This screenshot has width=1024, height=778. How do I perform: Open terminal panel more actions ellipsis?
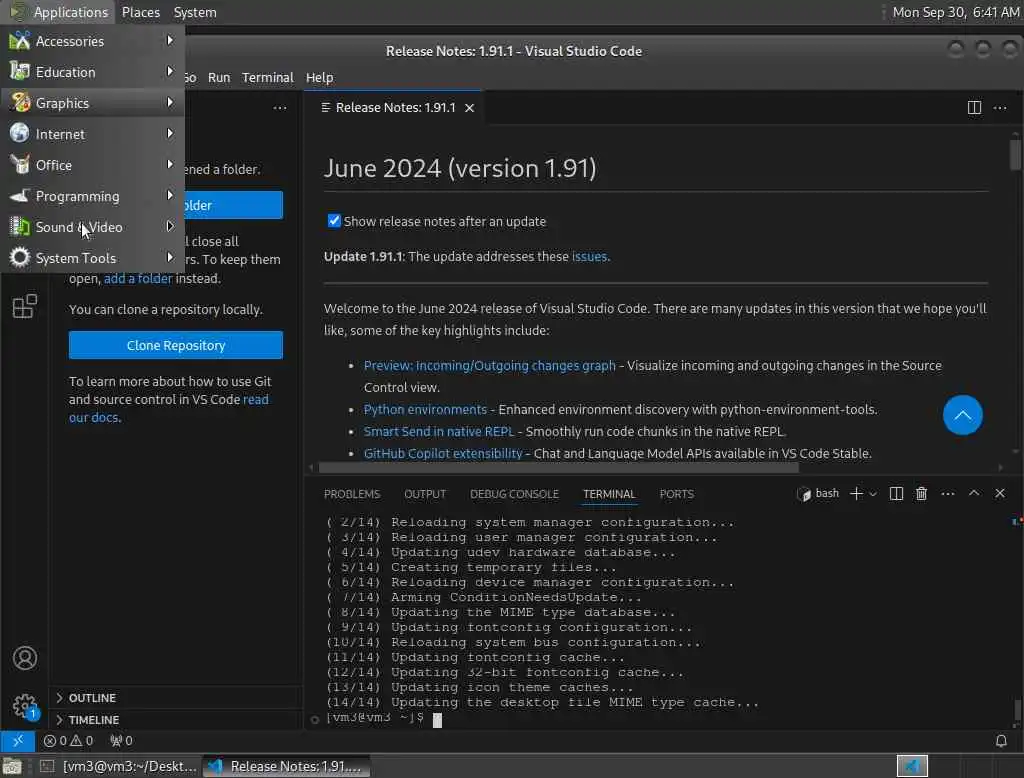tap(948, 493)
